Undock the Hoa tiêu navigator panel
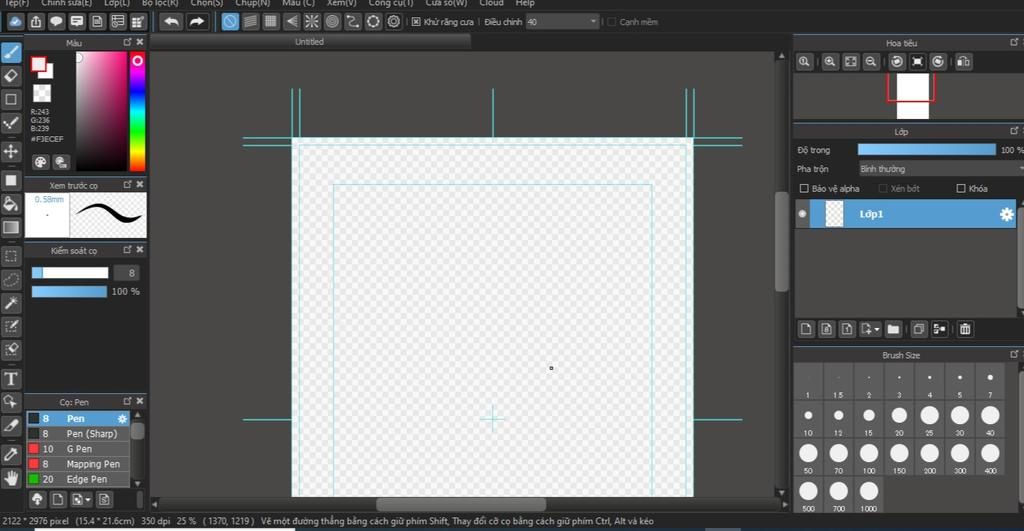This screenshot has height=531, width=1024. tap(1014, 42)
